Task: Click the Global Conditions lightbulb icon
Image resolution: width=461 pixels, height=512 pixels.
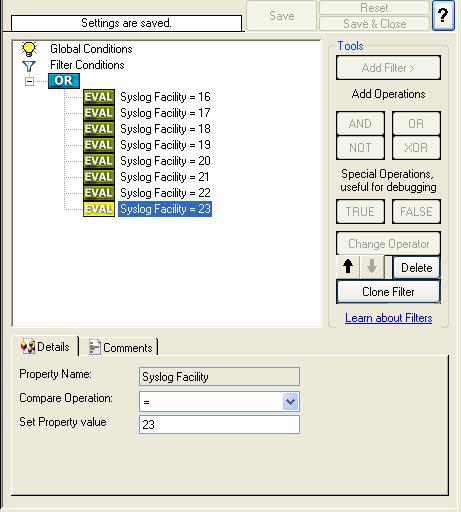Action: pos(29,49)
